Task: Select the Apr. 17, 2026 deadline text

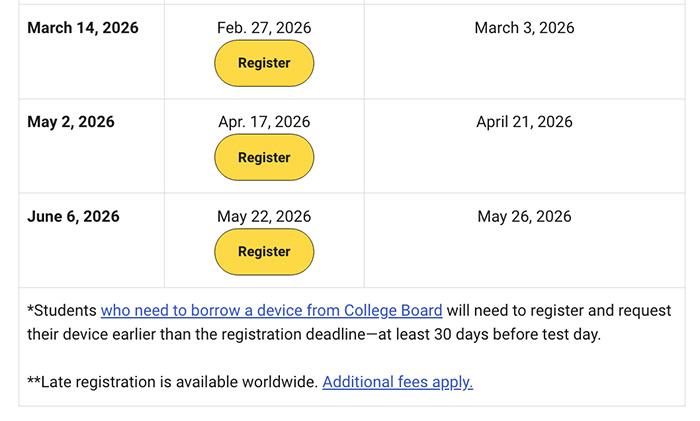Action: pos(264,122)
